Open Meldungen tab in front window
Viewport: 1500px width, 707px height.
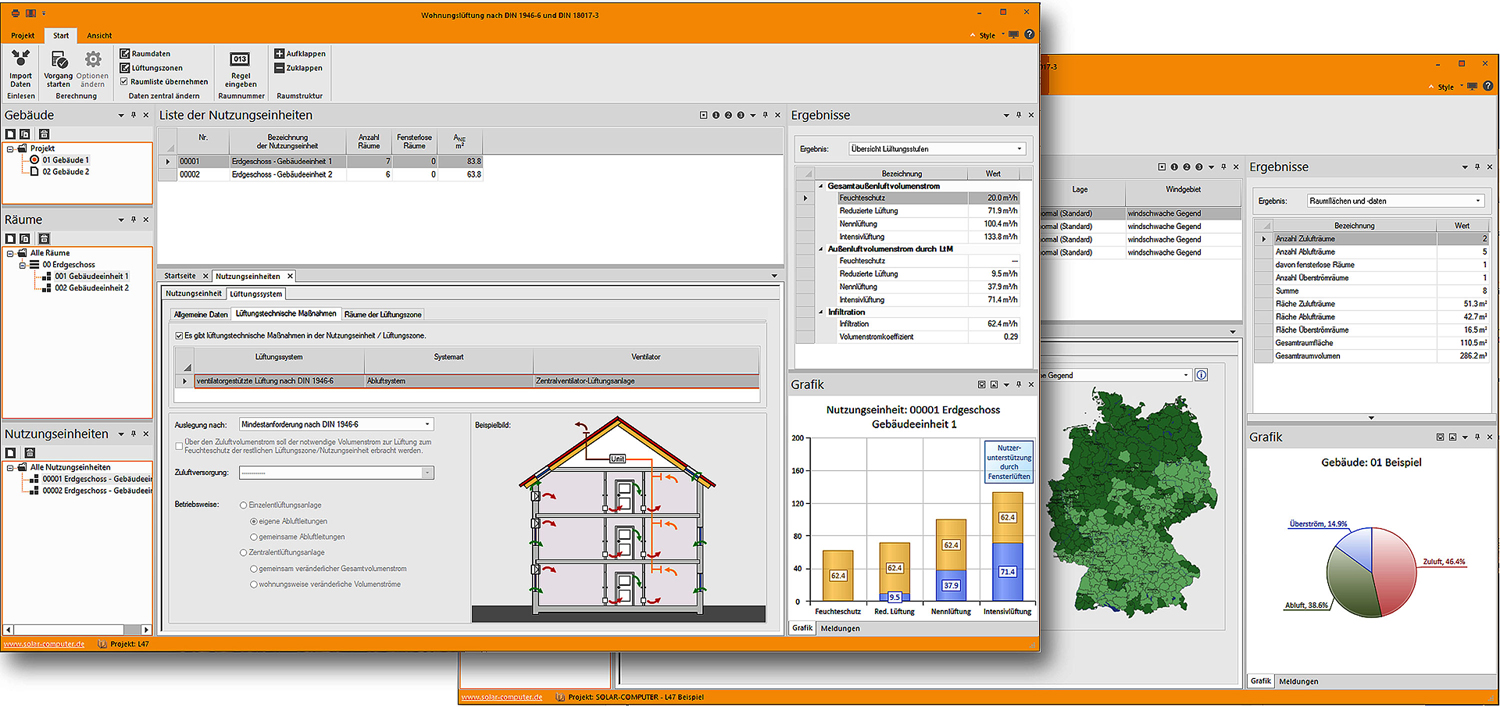[x=840, y=628]
